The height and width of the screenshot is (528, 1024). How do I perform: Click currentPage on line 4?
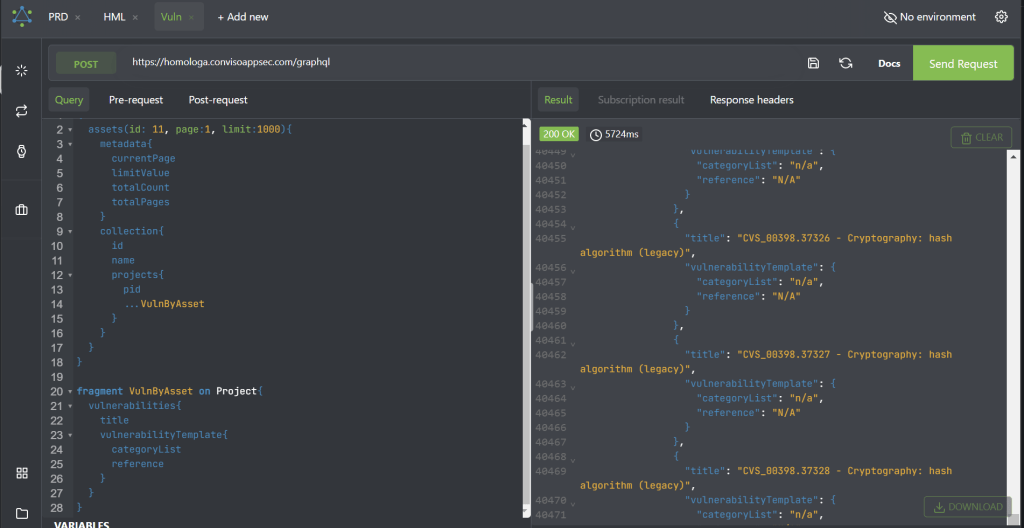point(143,159)
